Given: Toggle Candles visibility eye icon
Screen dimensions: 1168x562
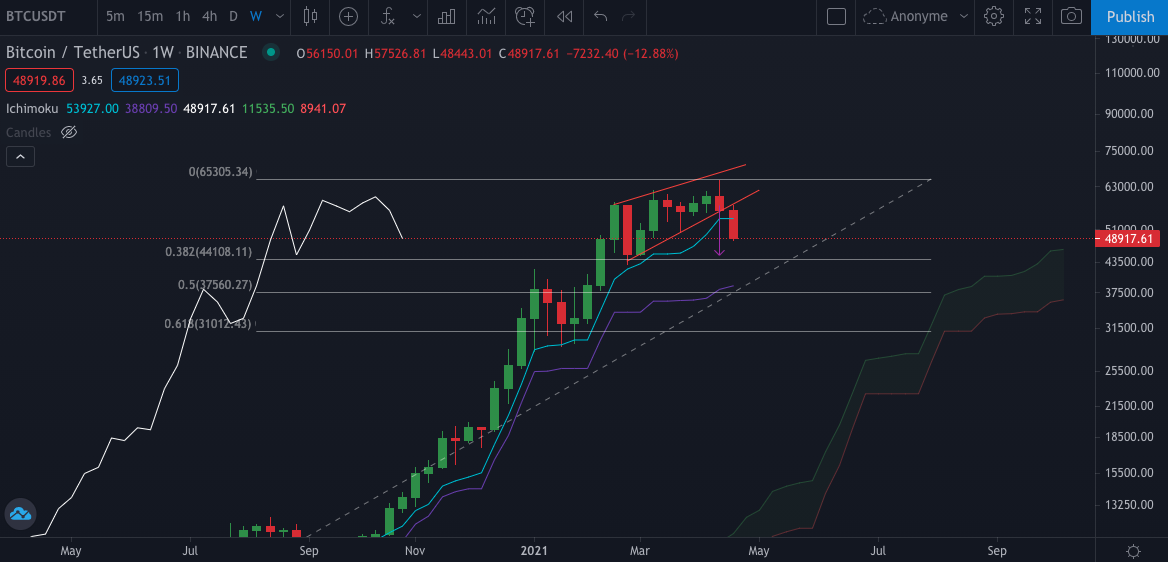Looking at the screenshot, I should click(69, 133).
